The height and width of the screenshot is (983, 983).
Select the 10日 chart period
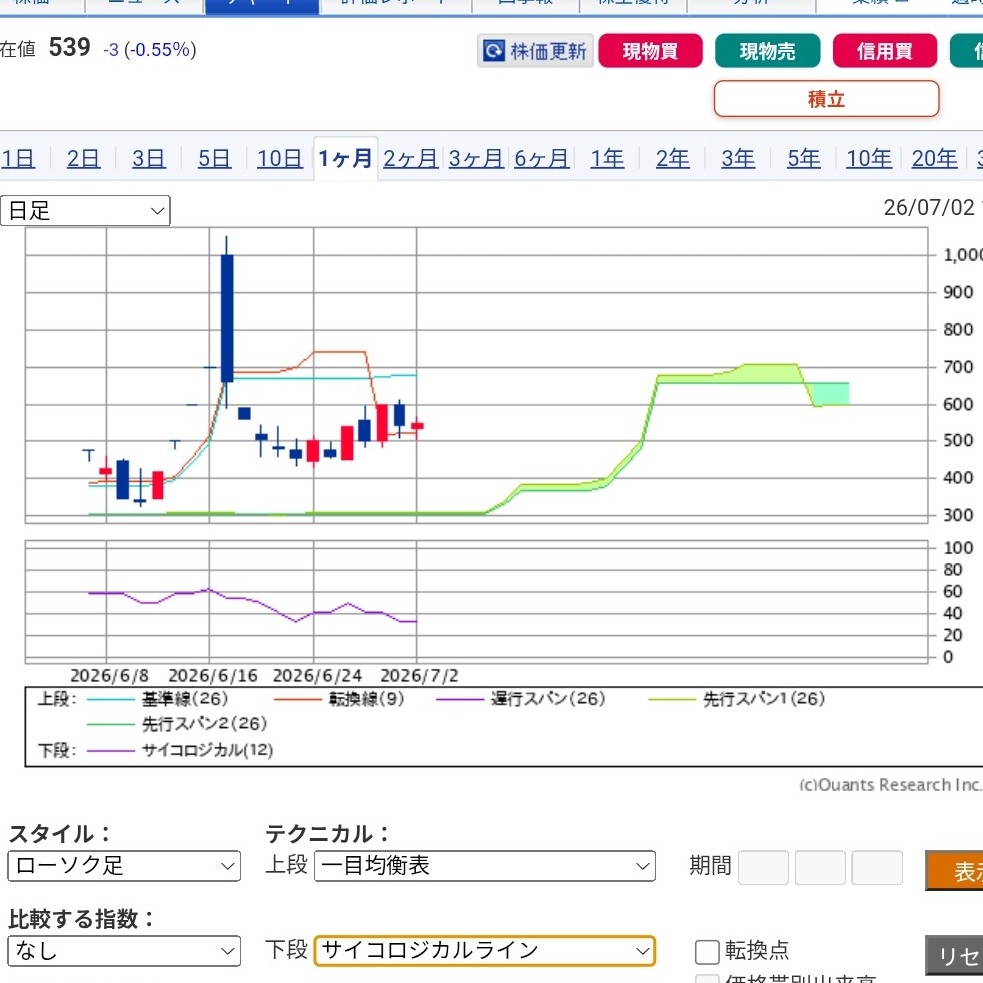coord(280,159)
